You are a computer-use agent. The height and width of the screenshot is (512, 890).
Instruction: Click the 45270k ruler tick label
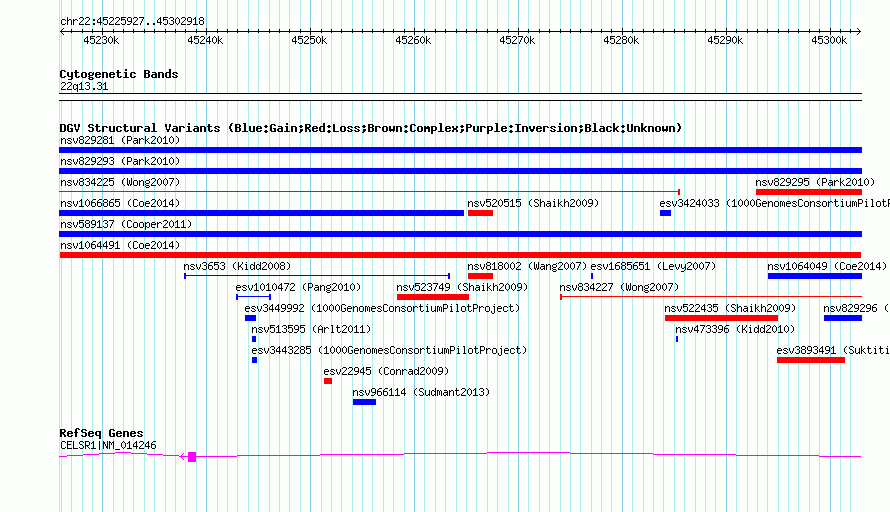(x=517, y=40)
